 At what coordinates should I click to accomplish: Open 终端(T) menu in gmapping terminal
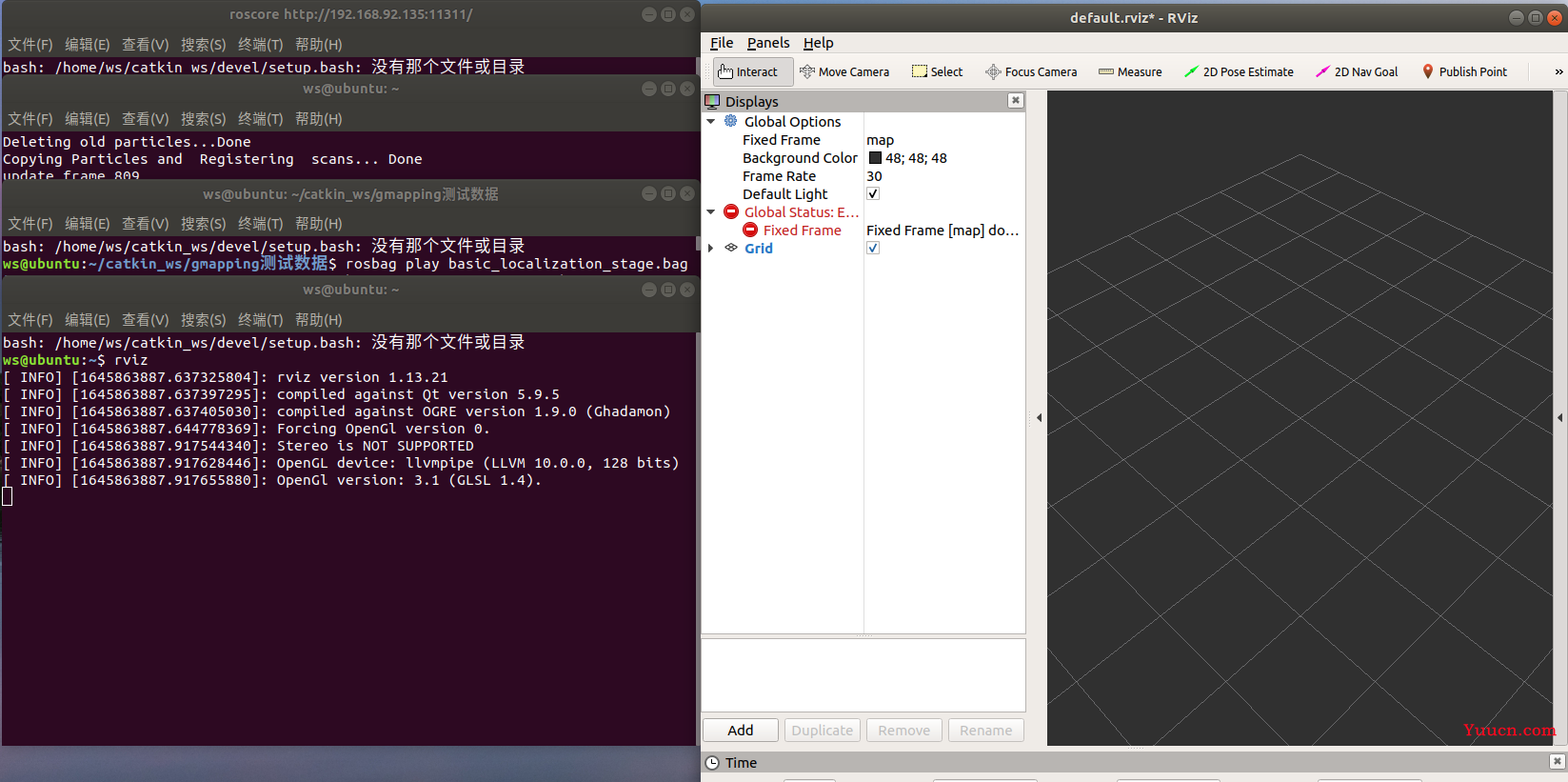[x=261, y=224]
